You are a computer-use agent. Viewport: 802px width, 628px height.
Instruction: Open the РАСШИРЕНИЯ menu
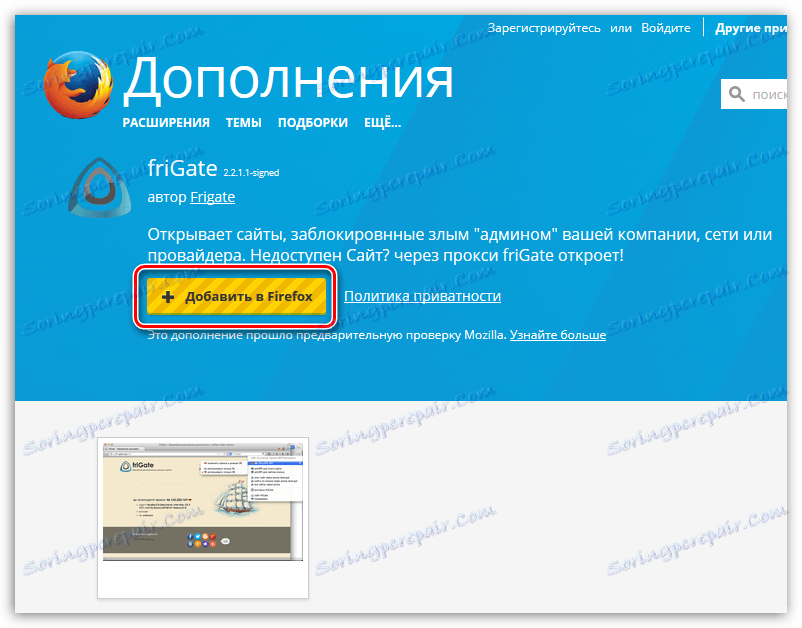pos(166,123)
